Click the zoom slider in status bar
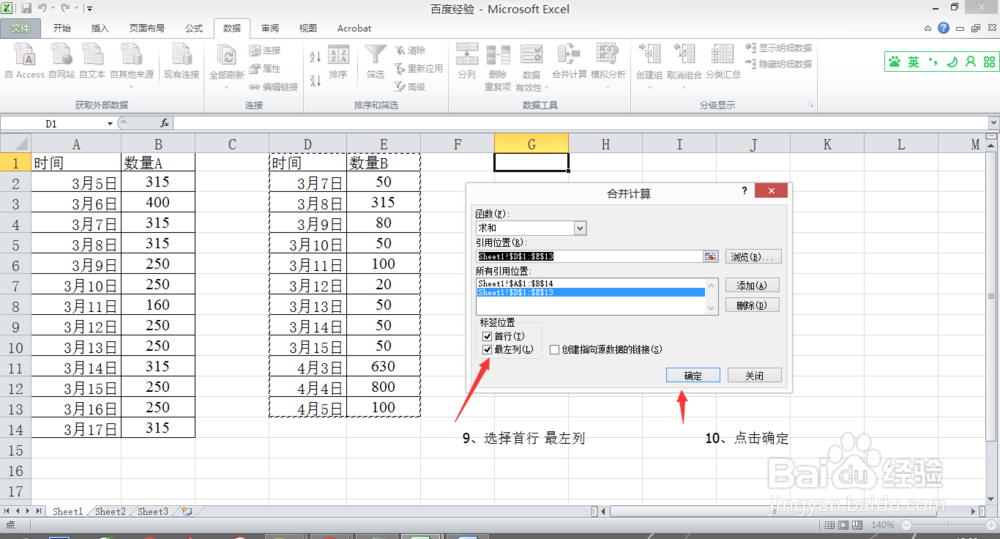1000x539 pixels. [x=949, y=525]
